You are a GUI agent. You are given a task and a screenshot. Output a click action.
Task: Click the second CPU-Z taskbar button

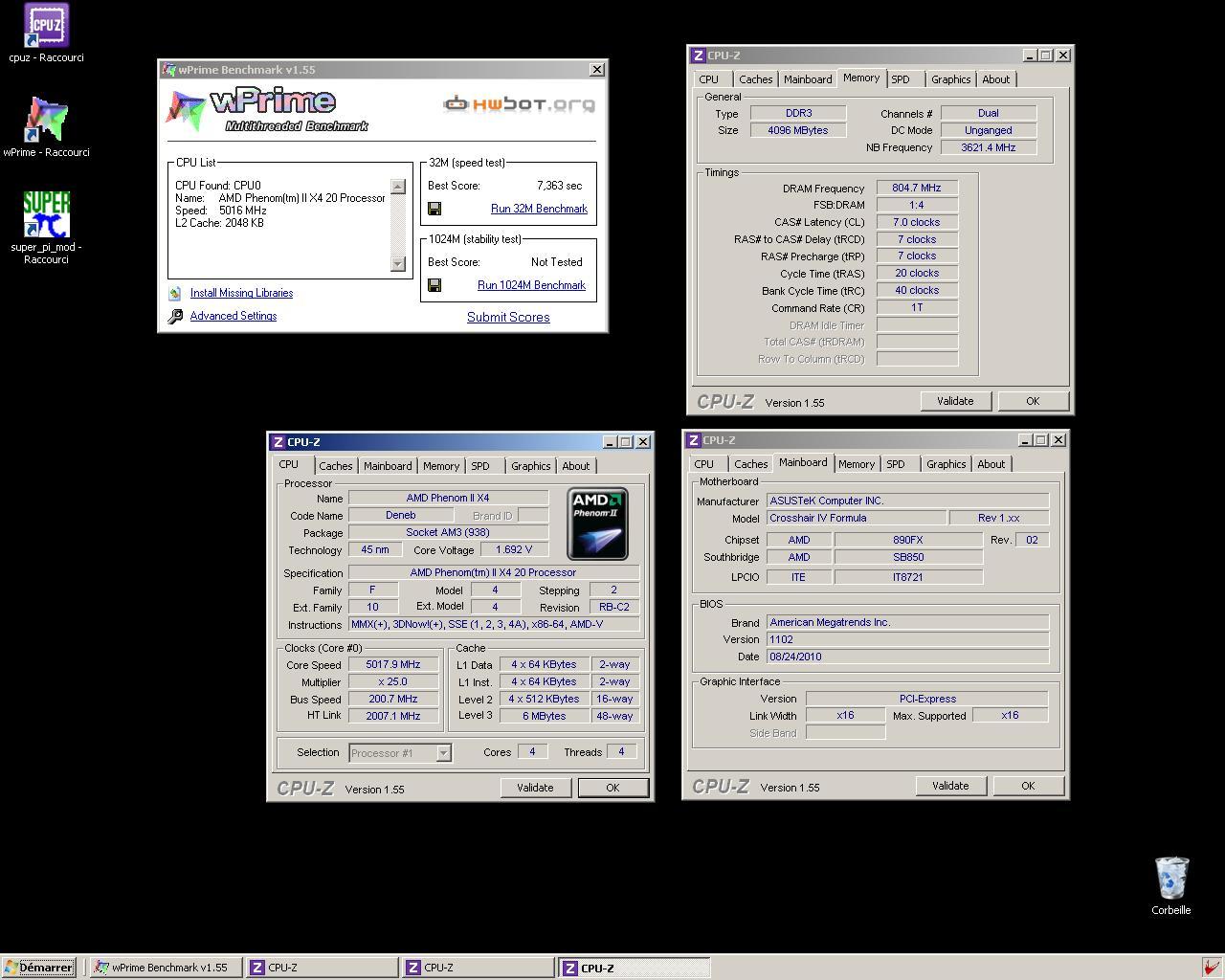click(479, 968)
